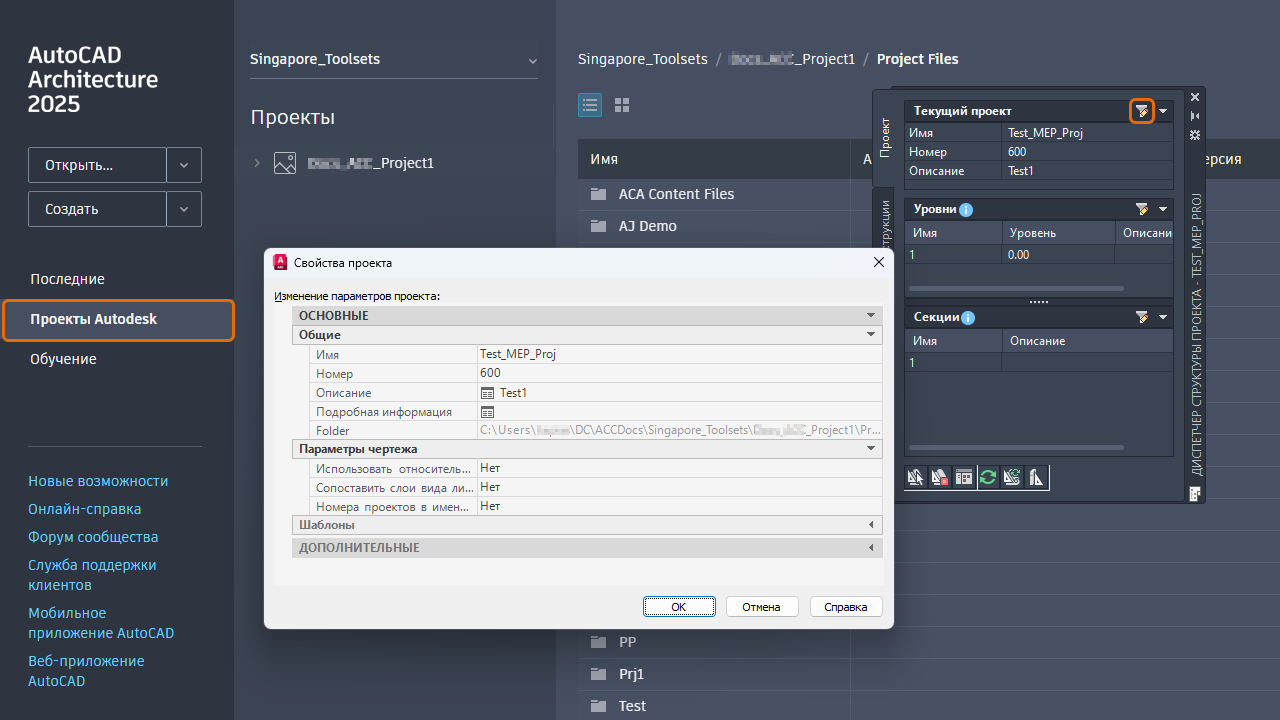The image size is (1280, 720).
Task: Open the Мобильное приложение AutoCAD link
Action: coord(101,623)
